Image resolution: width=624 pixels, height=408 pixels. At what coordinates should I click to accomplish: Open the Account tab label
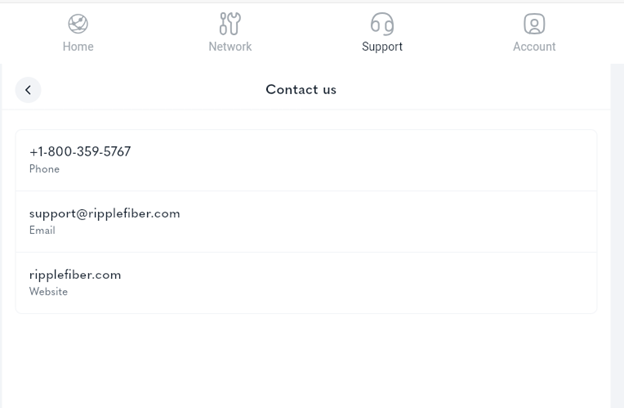(x=534, y=47)
